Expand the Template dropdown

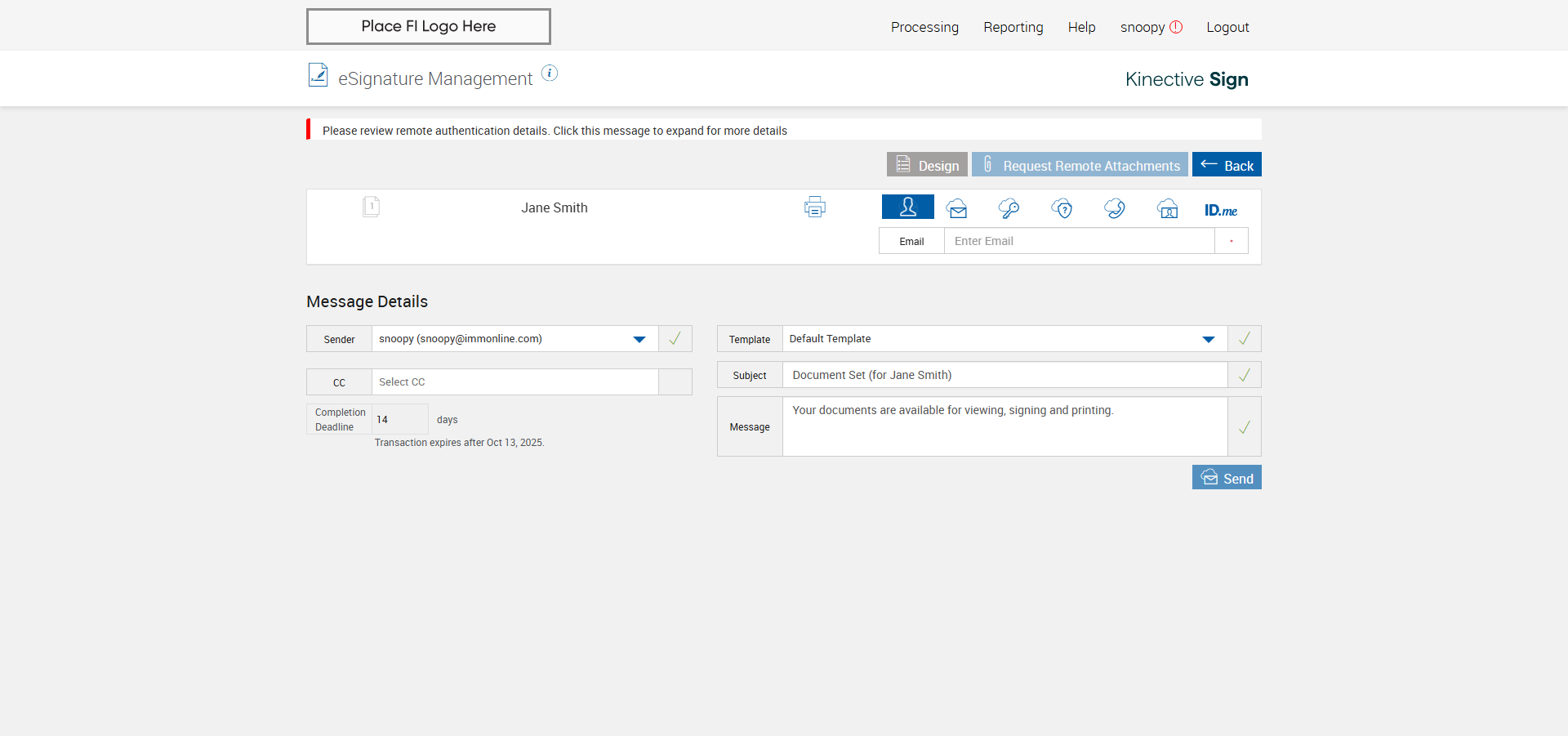pos(1208,339)
